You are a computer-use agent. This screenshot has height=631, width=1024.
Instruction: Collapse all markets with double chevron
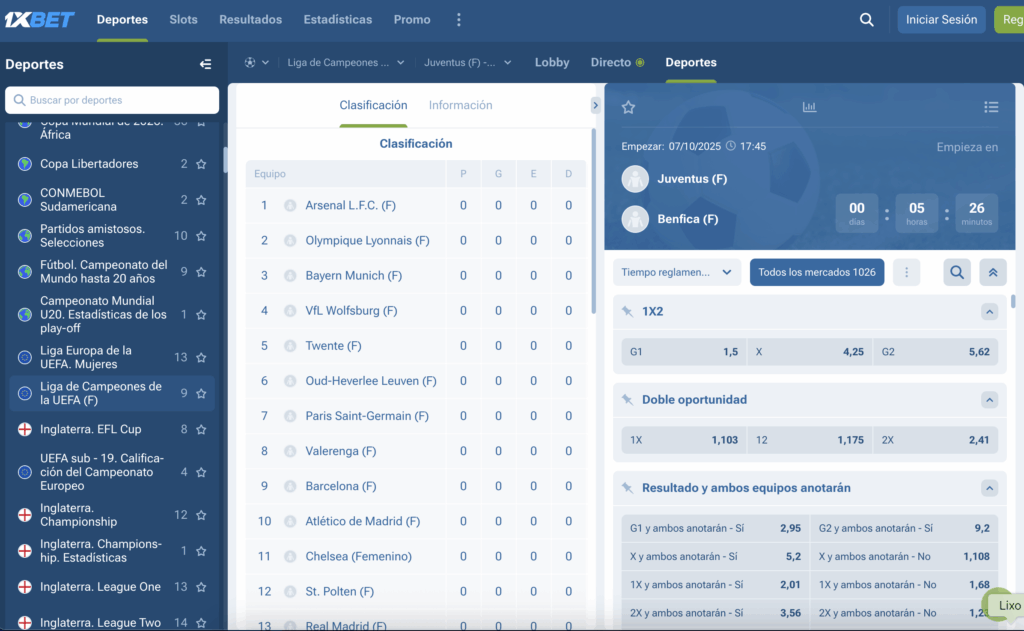click(992, 272)
